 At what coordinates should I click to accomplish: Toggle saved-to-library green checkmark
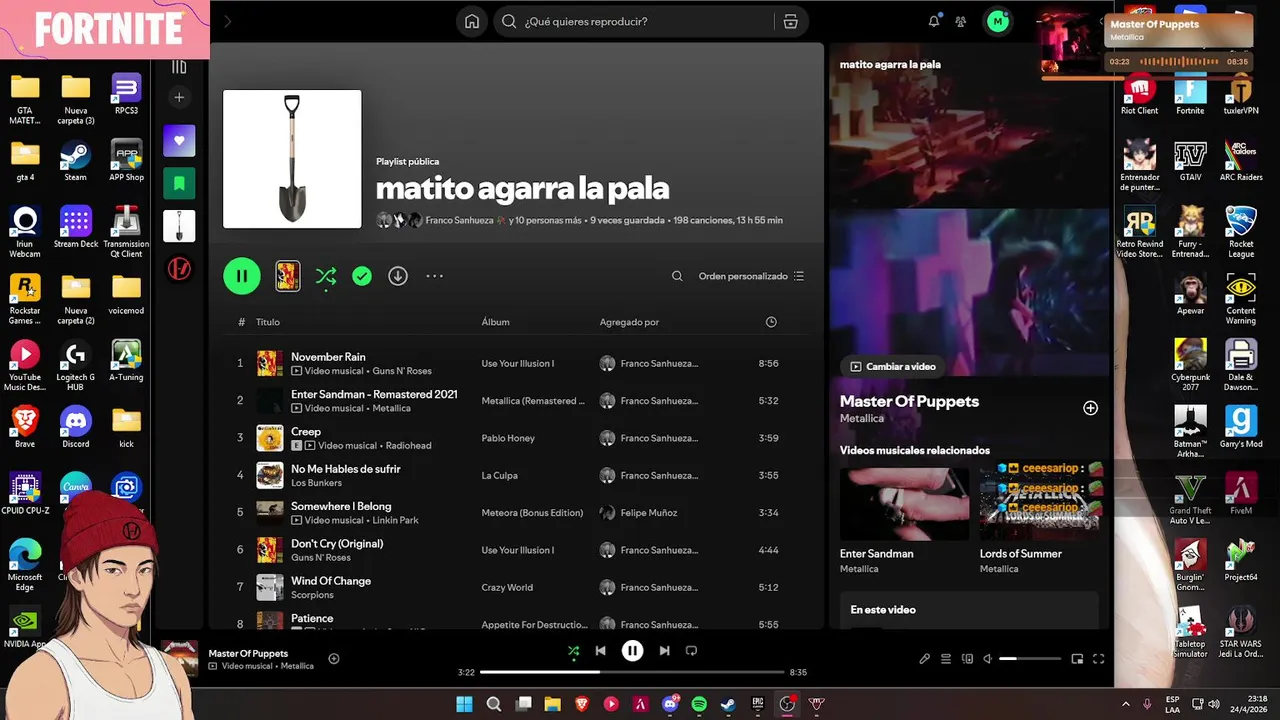pos(362,276)
